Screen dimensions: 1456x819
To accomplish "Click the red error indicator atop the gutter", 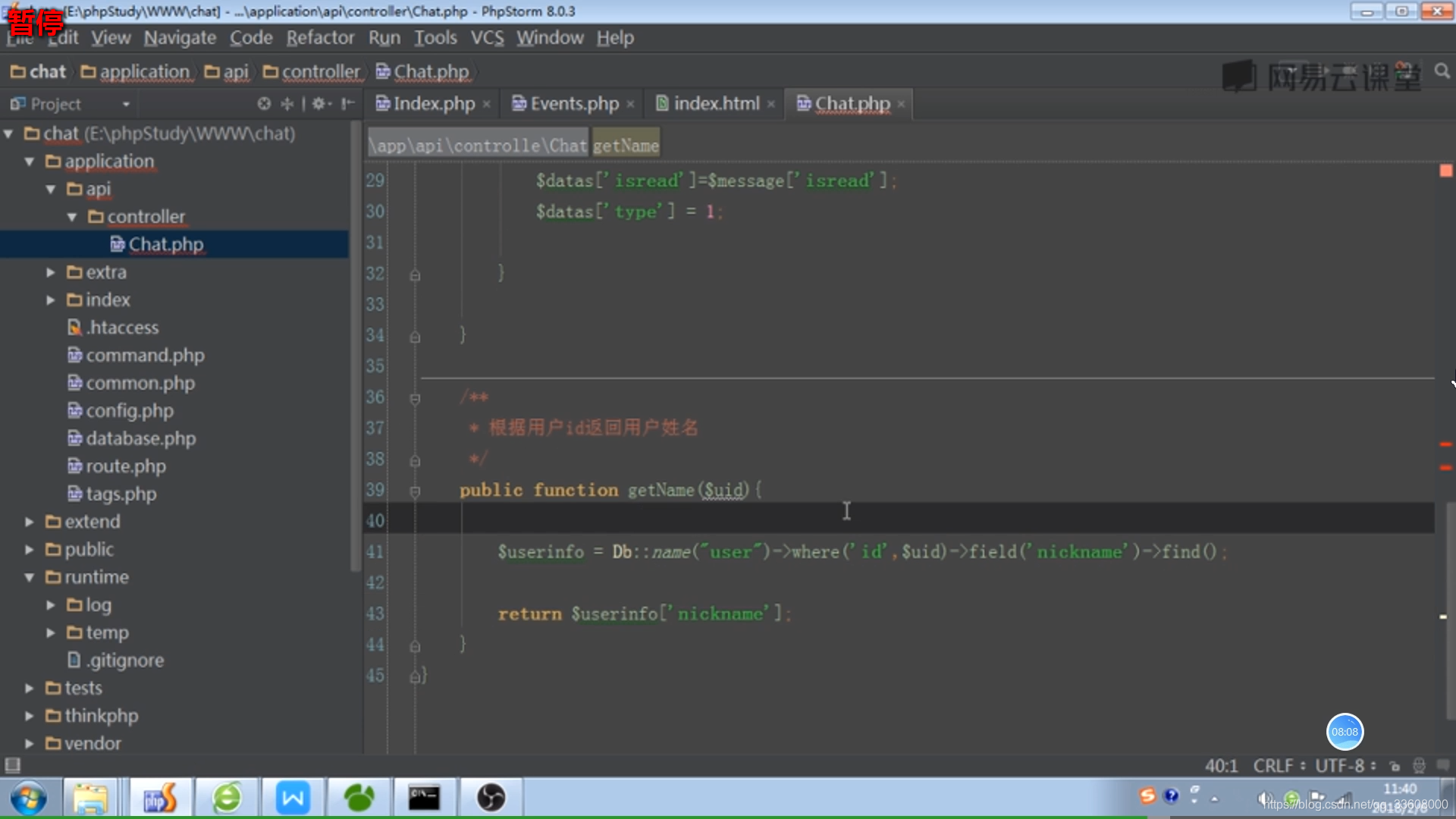I will 1445,171.
